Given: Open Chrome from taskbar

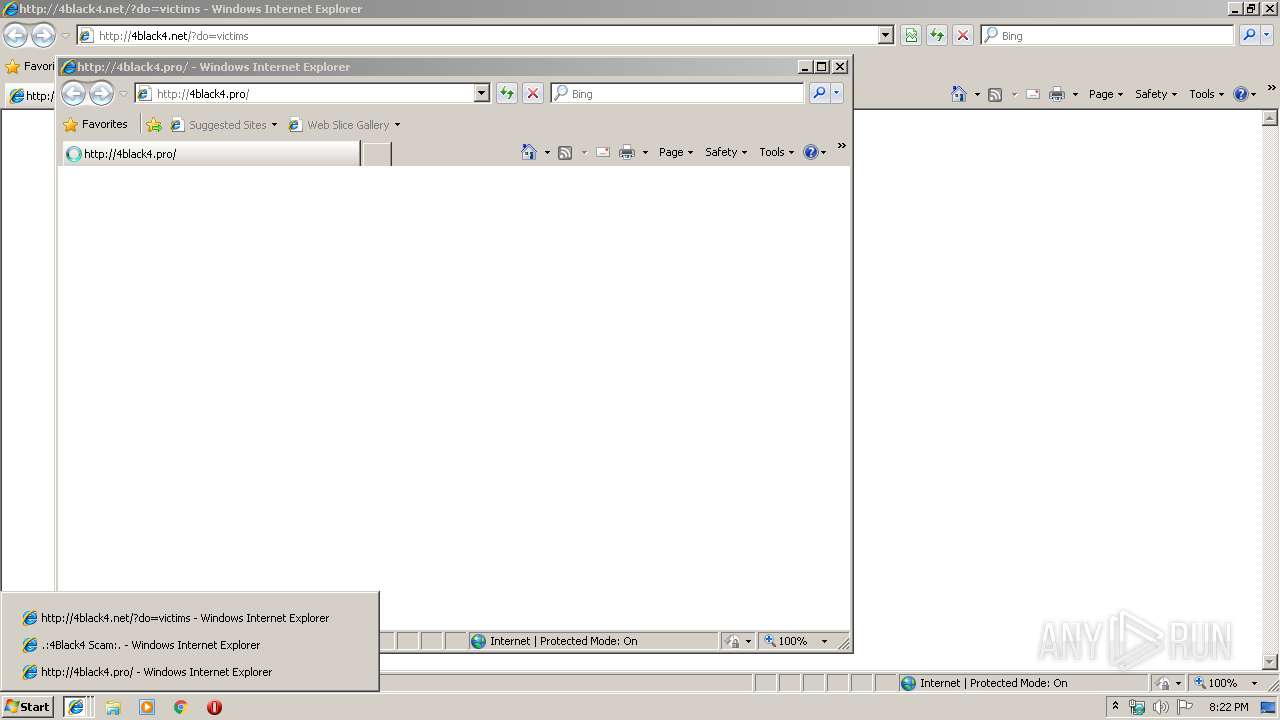Looking at the screenshot, I should [x=181, y=707].
